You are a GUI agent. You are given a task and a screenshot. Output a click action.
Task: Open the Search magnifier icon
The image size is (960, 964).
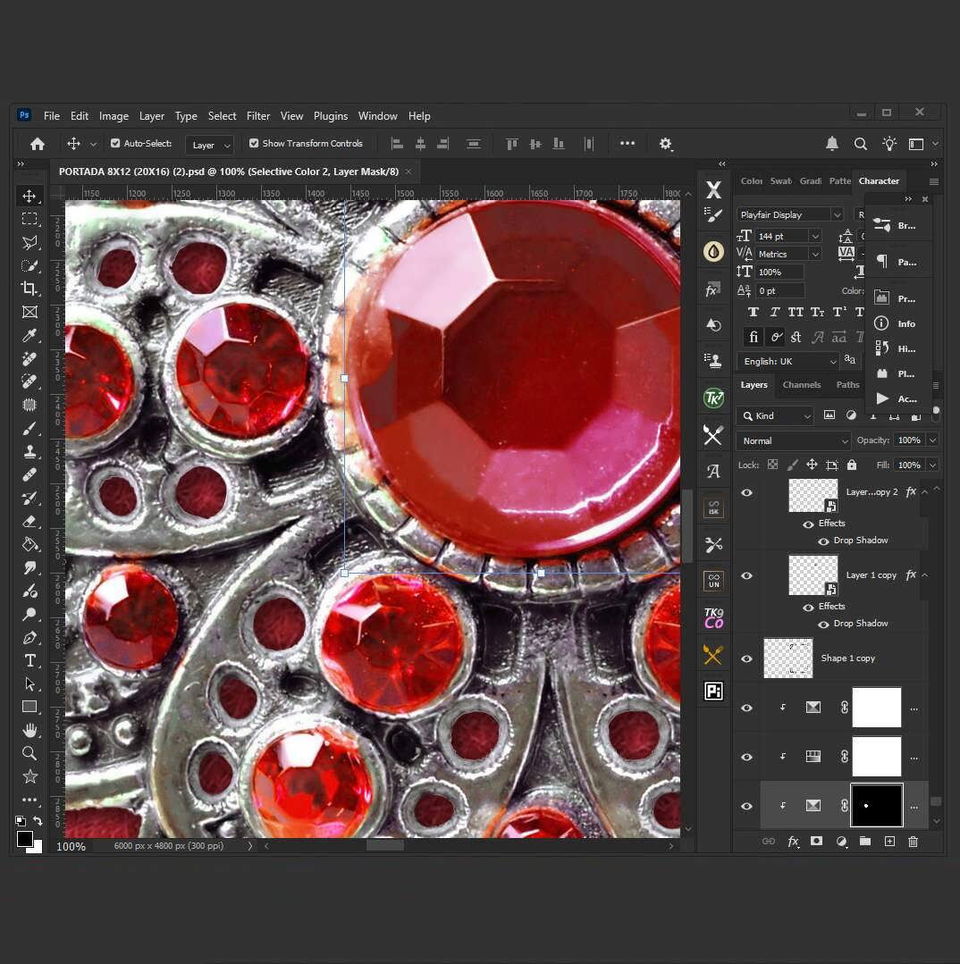(x=860, y=144)
